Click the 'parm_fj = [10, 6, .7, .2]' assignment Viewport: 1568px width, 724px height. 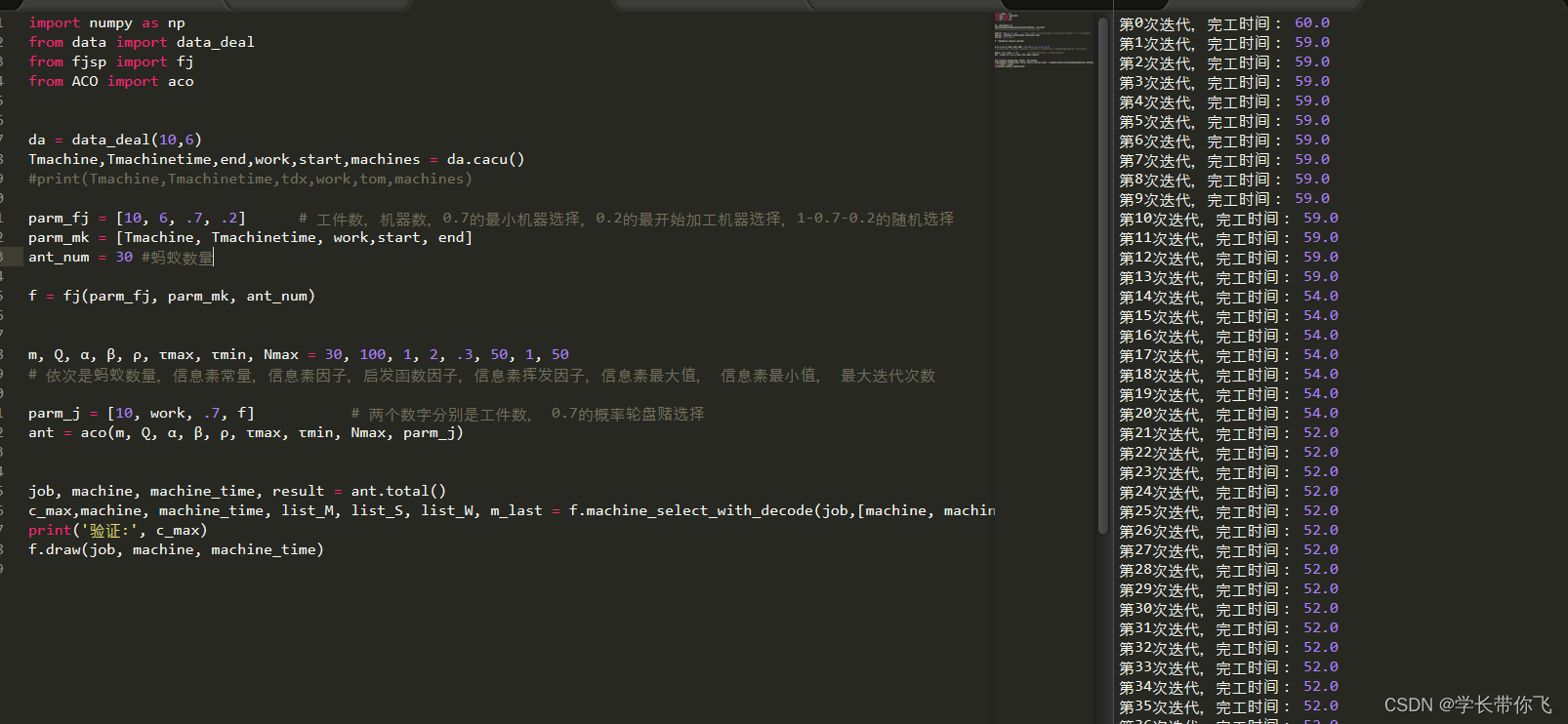point(137,218)
